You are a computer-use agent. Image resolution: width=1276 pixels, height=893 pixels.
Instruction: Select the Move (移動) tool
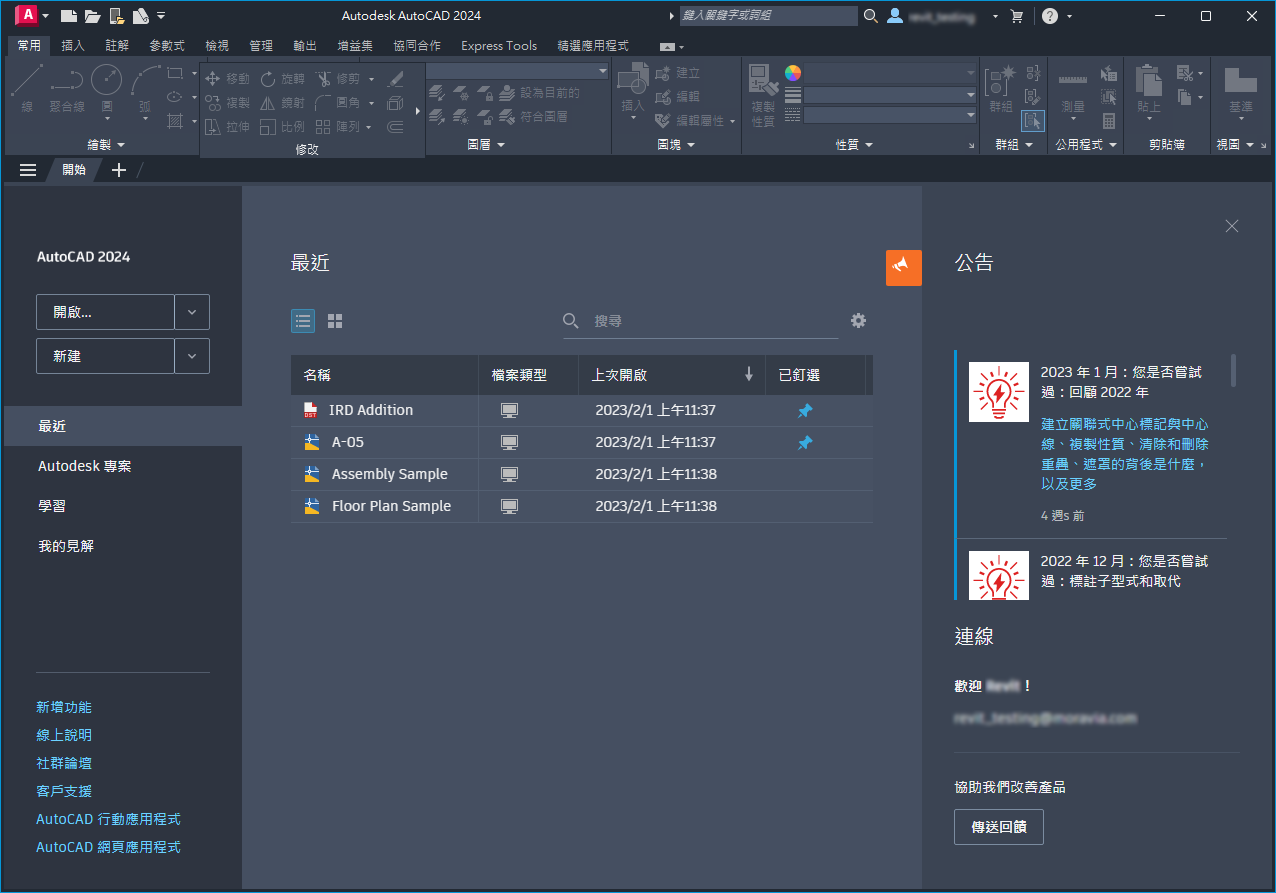227,79
